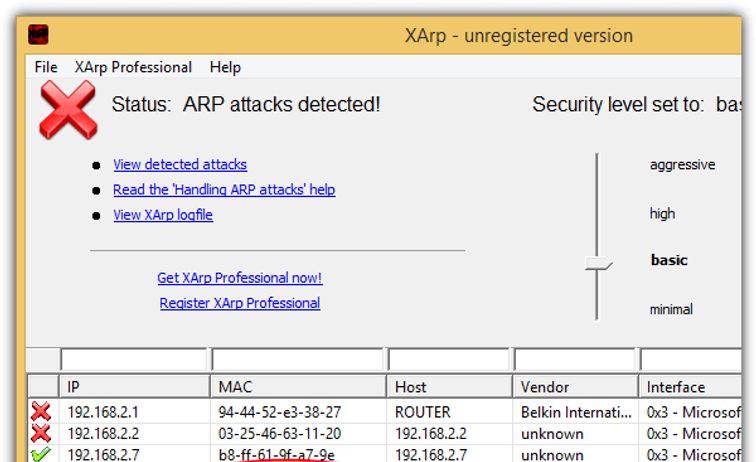Viewport: 756px width, 462px height.
Task: Sort by the Vendor column header
Action: pyautogui.click(x=575, y=387)
